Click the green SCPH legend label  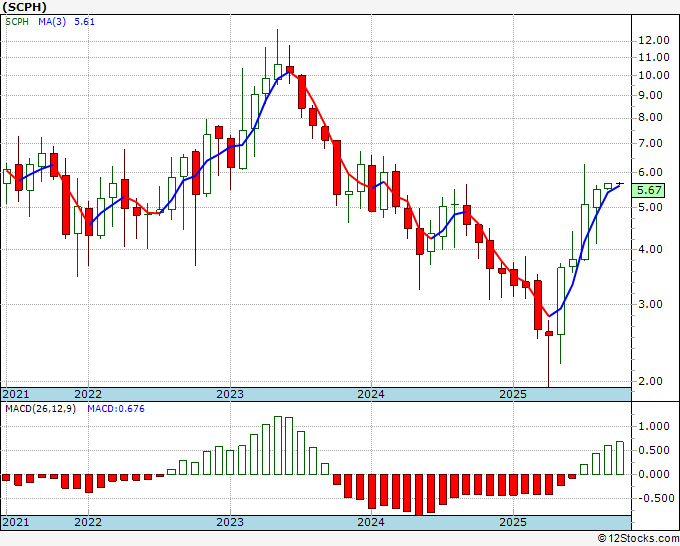pyautogui.click(x=17, y=22)
